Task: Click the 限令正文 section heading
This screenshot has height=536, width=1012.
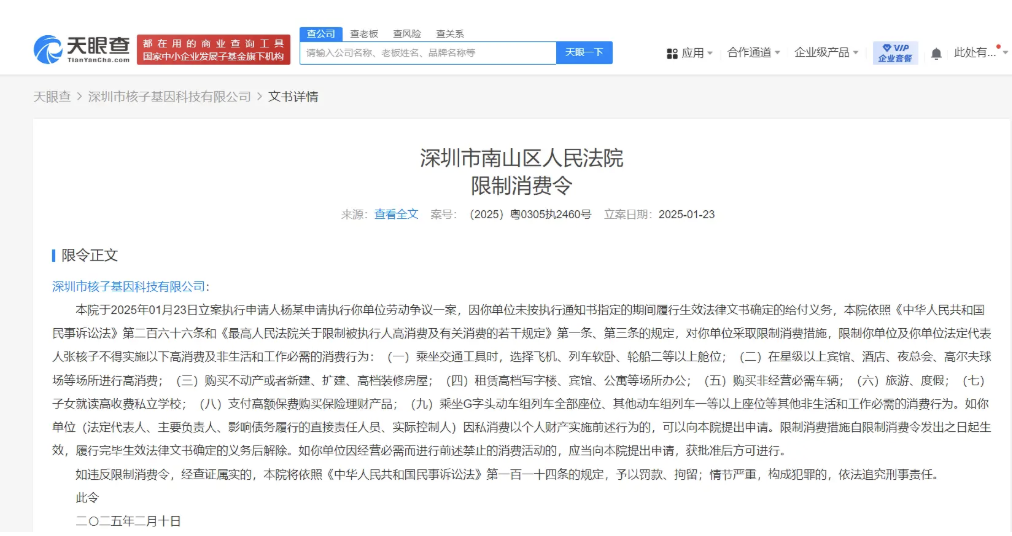Action: [x=89, y=255]
